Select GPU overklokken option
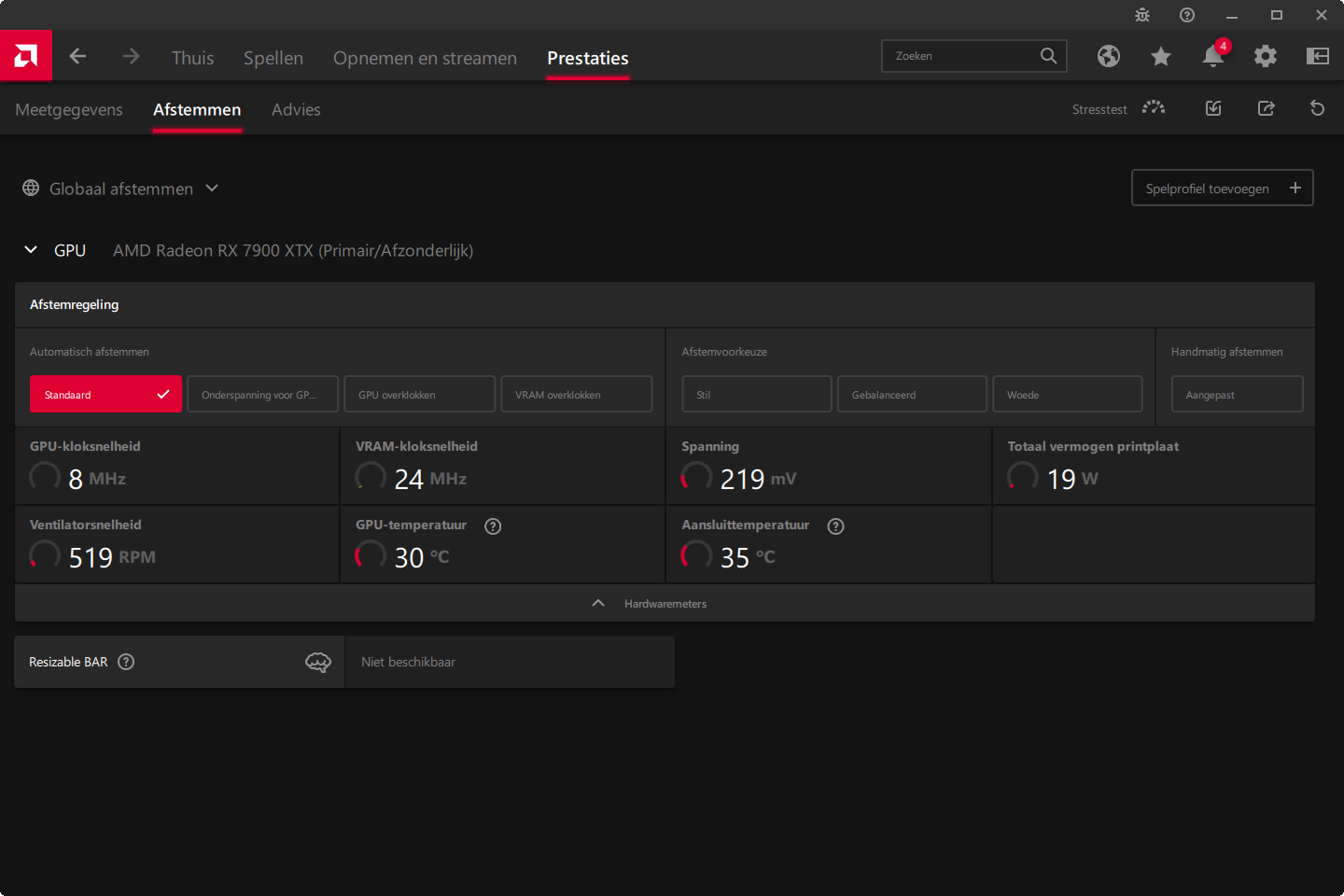Viewport: 1344px width, 896px height. click(420, 394)
